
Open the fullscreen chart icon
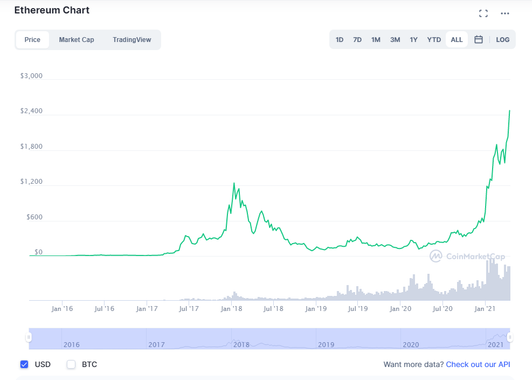pyautogui.click(x=483, y=13)
